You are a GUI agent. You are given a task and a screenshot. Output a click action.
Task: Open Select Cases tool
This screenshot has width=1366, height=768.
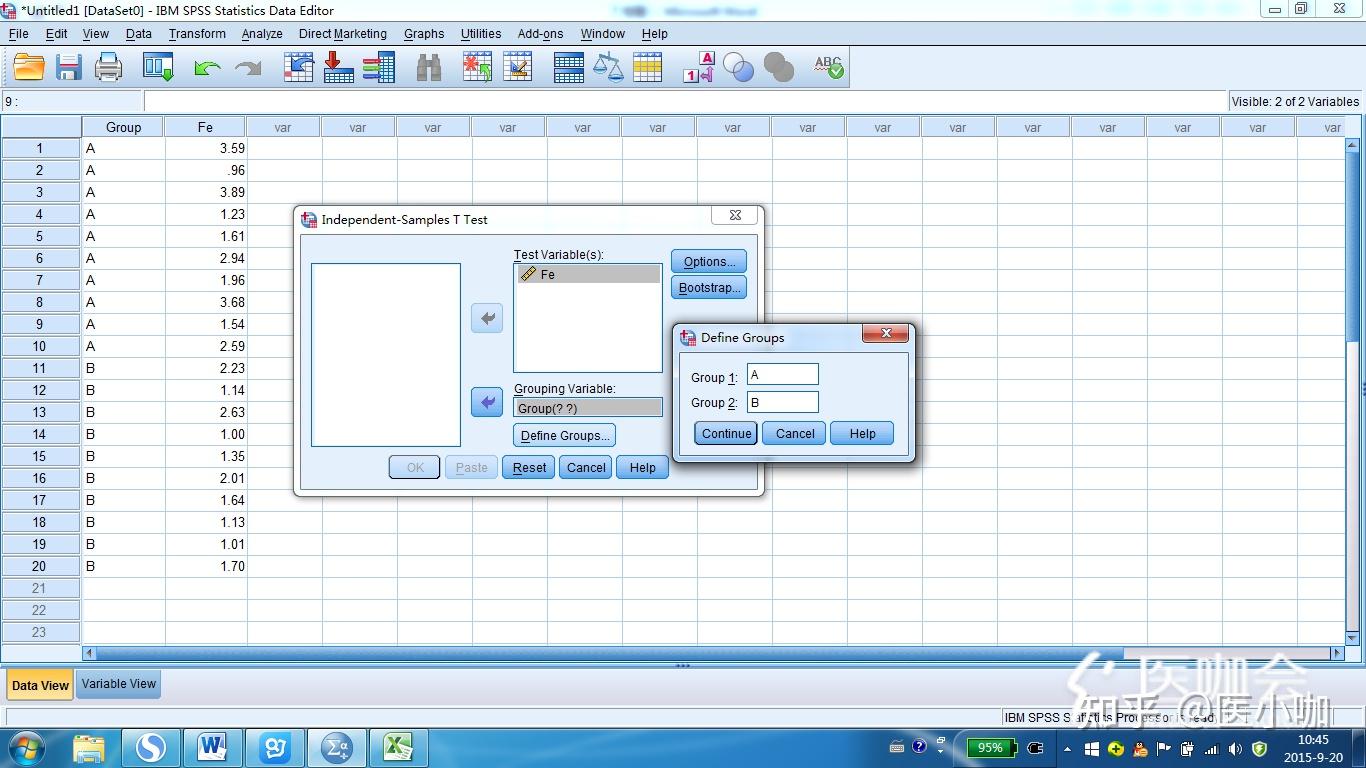[648, 67]
